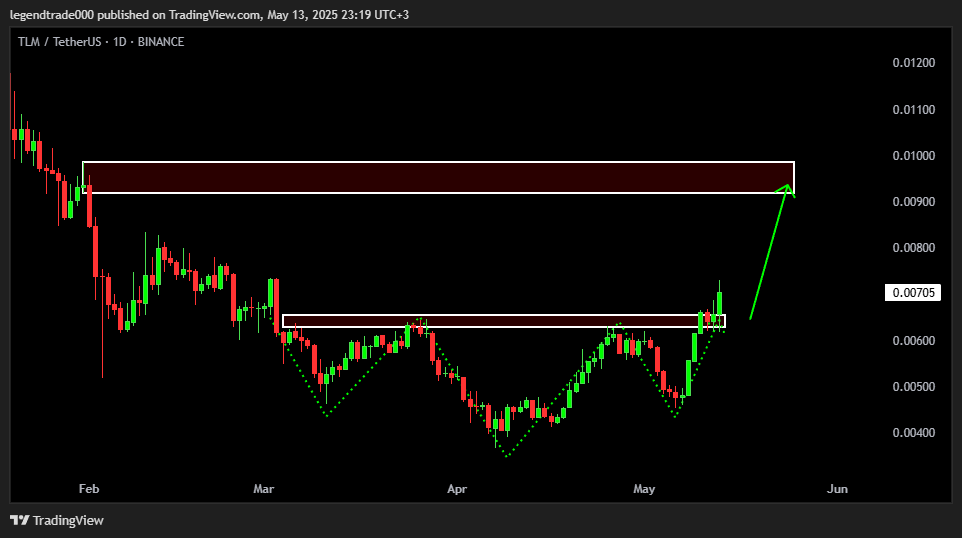Screen dimensions: 962x538
Task: Click the 0.00800 price axis label
Action: tap(914, 248)
